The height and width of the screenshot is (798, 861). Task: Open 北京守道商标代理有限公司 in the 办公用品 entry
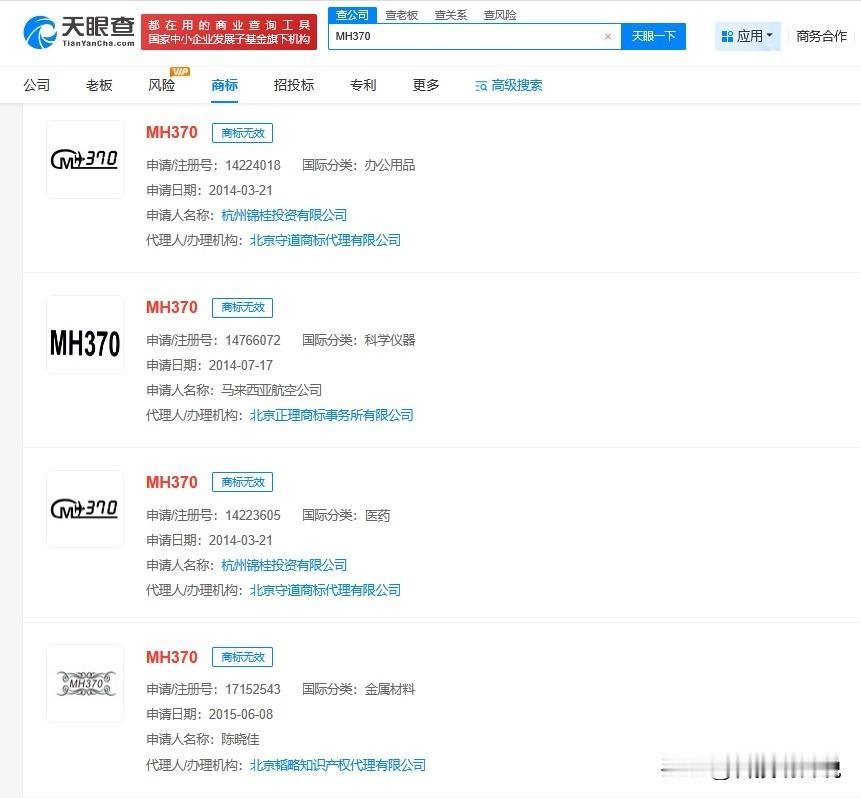tap(325, 240)
